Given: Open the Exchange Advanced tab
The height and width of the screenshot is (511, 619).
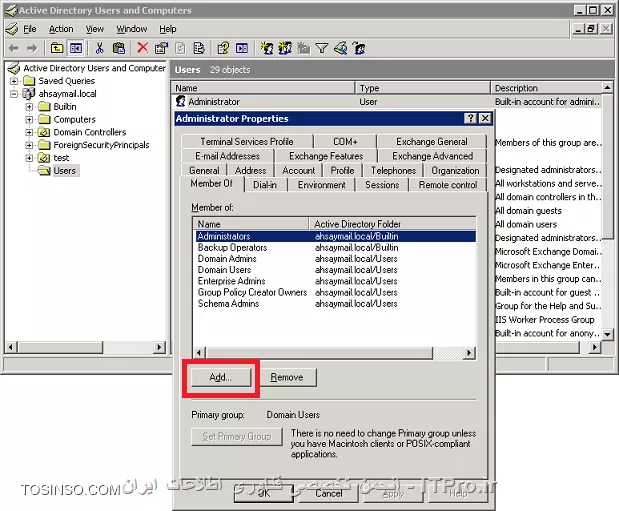Looking at the screenshot, I should click(x=433, y=156).
